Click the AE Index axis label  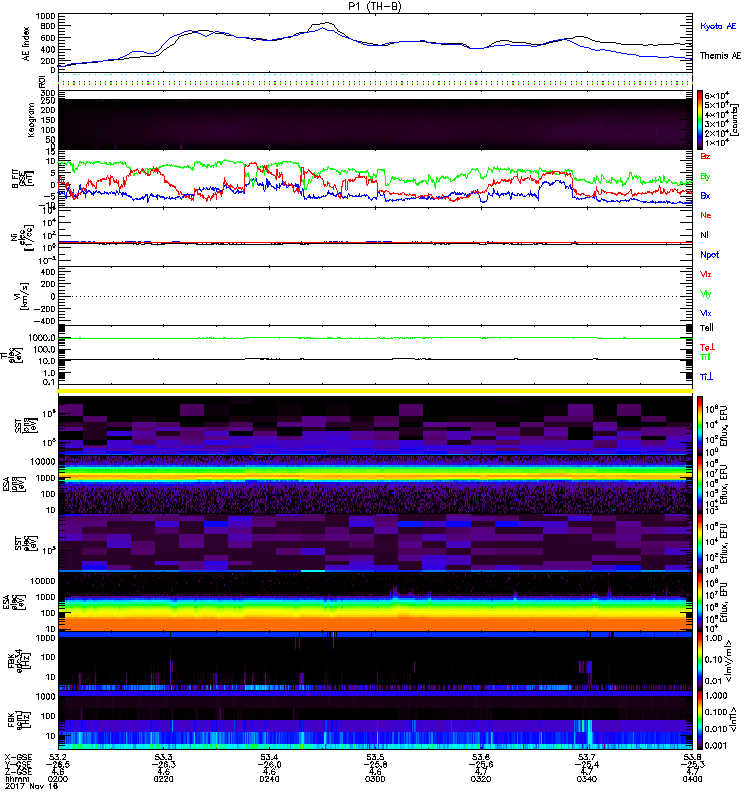point(26,44)
